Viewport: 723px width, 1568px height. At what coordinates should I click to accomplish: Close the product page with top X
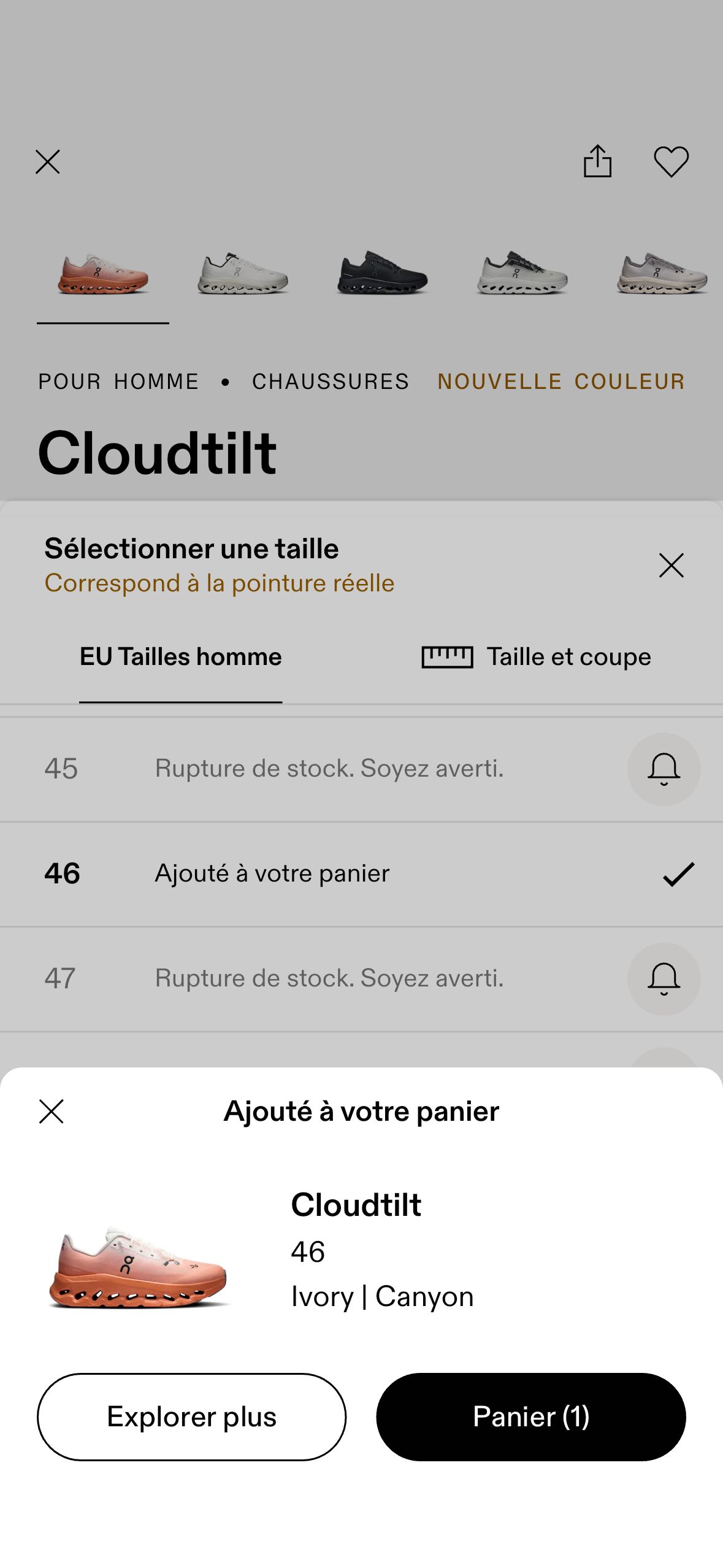48,162
